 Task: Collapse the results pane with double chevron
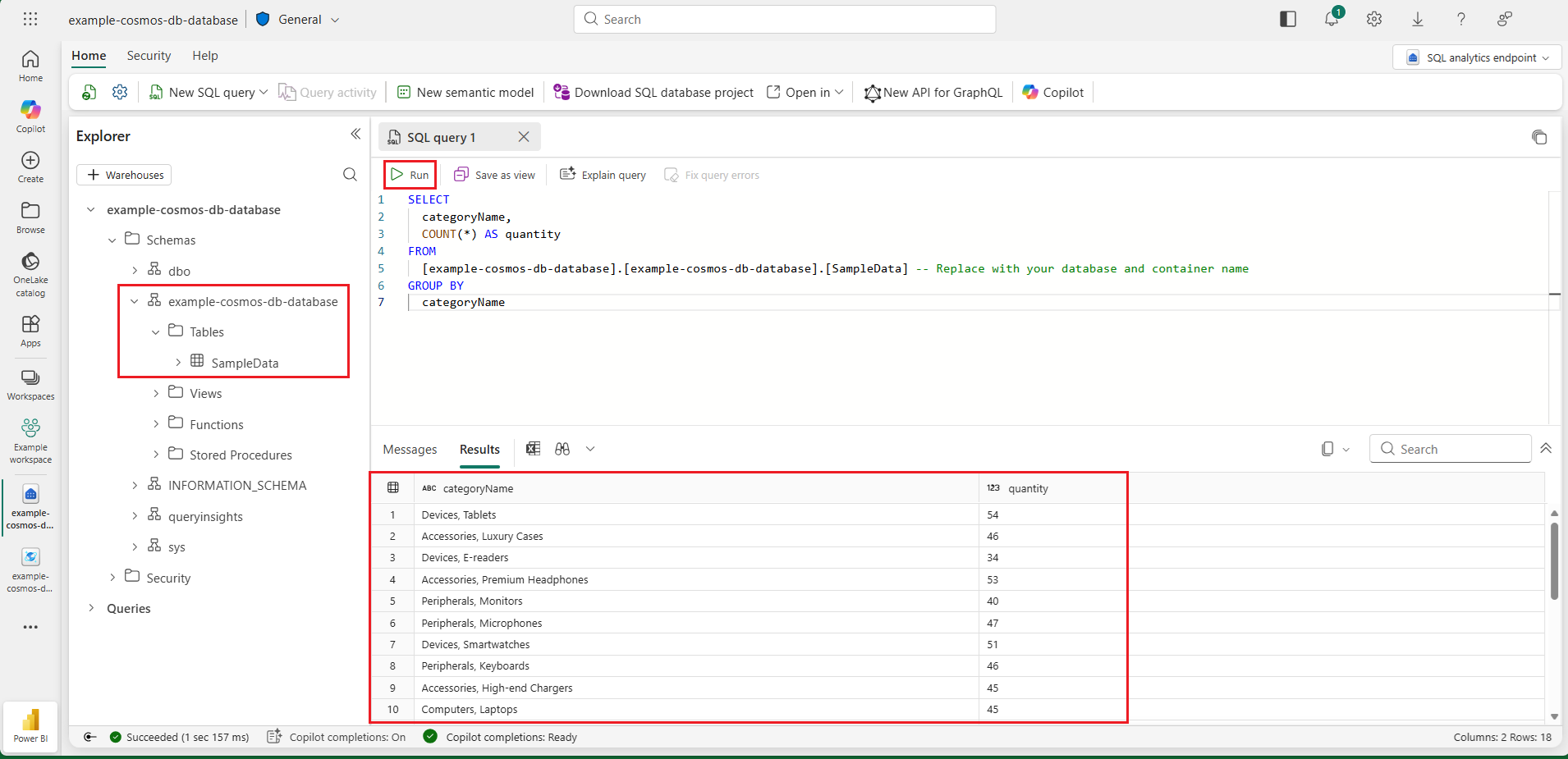[1546, 449]
